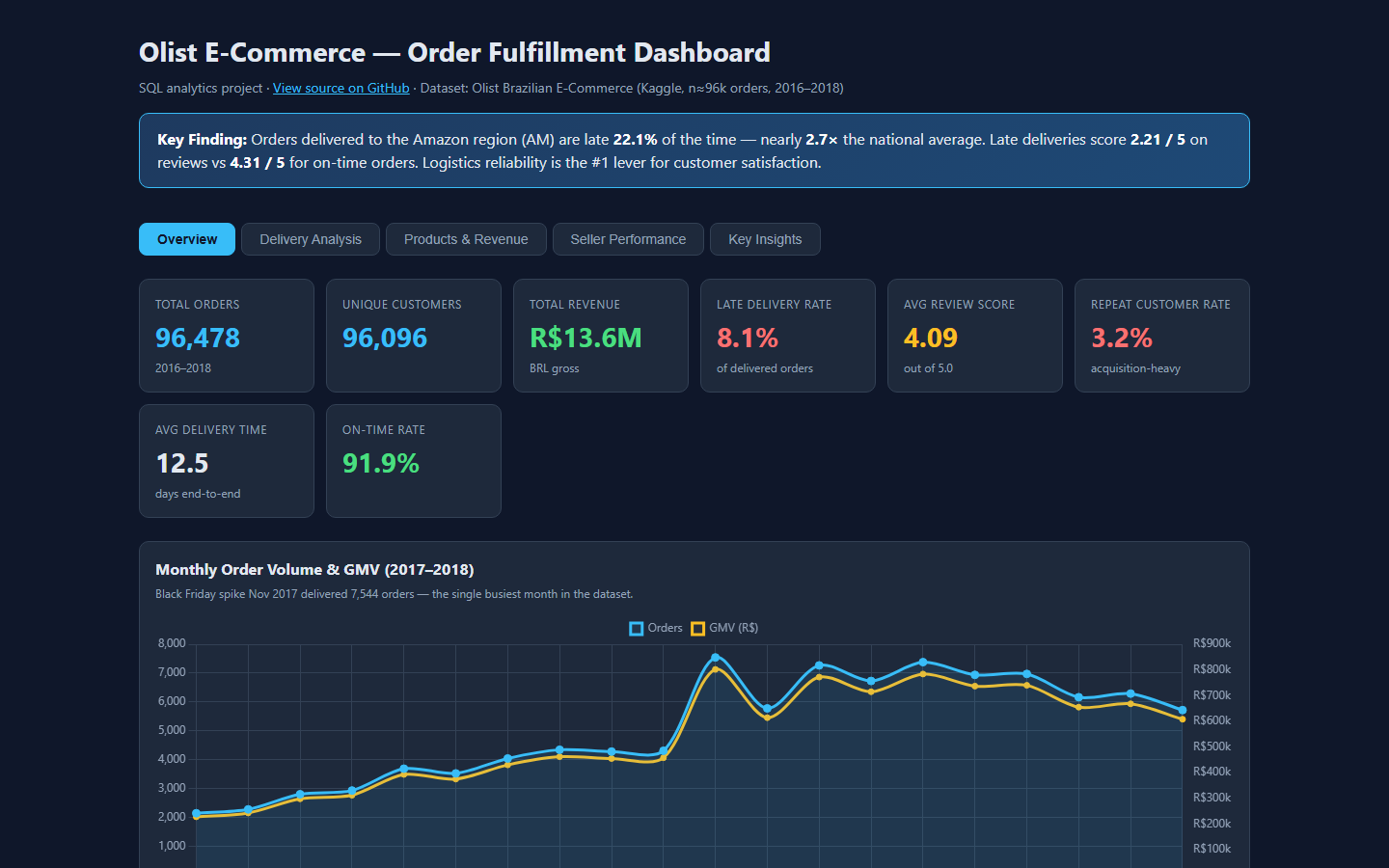Open the View source on GitHub link
The height and width of the screenshot is (868, 1389).
tap(340, 88)
